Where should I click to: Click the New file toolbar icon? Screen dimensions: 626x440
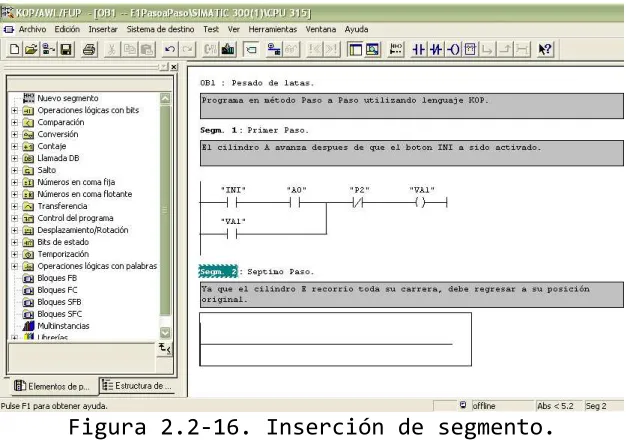[14, 50]
